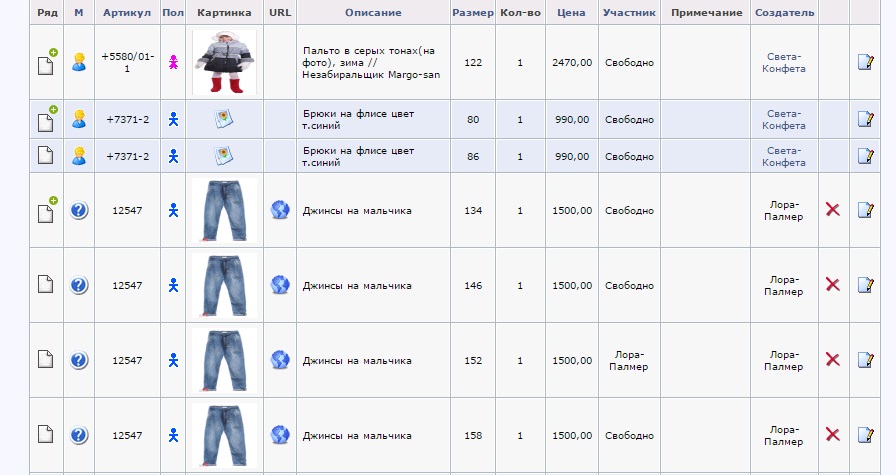The width and height of the screenshot is (896, 475).
Task: Open the globe URL link for jeans size 158
Action: [280, 435]
